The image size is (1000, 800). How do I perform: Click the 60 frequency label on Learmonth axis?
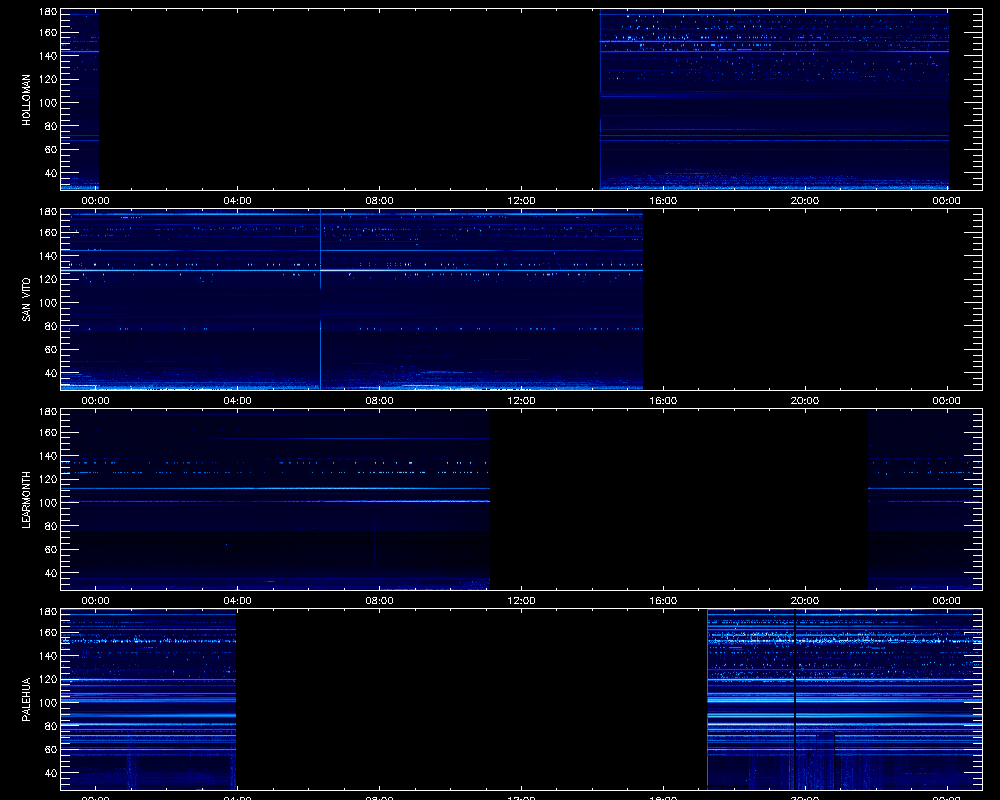(50, 549)
